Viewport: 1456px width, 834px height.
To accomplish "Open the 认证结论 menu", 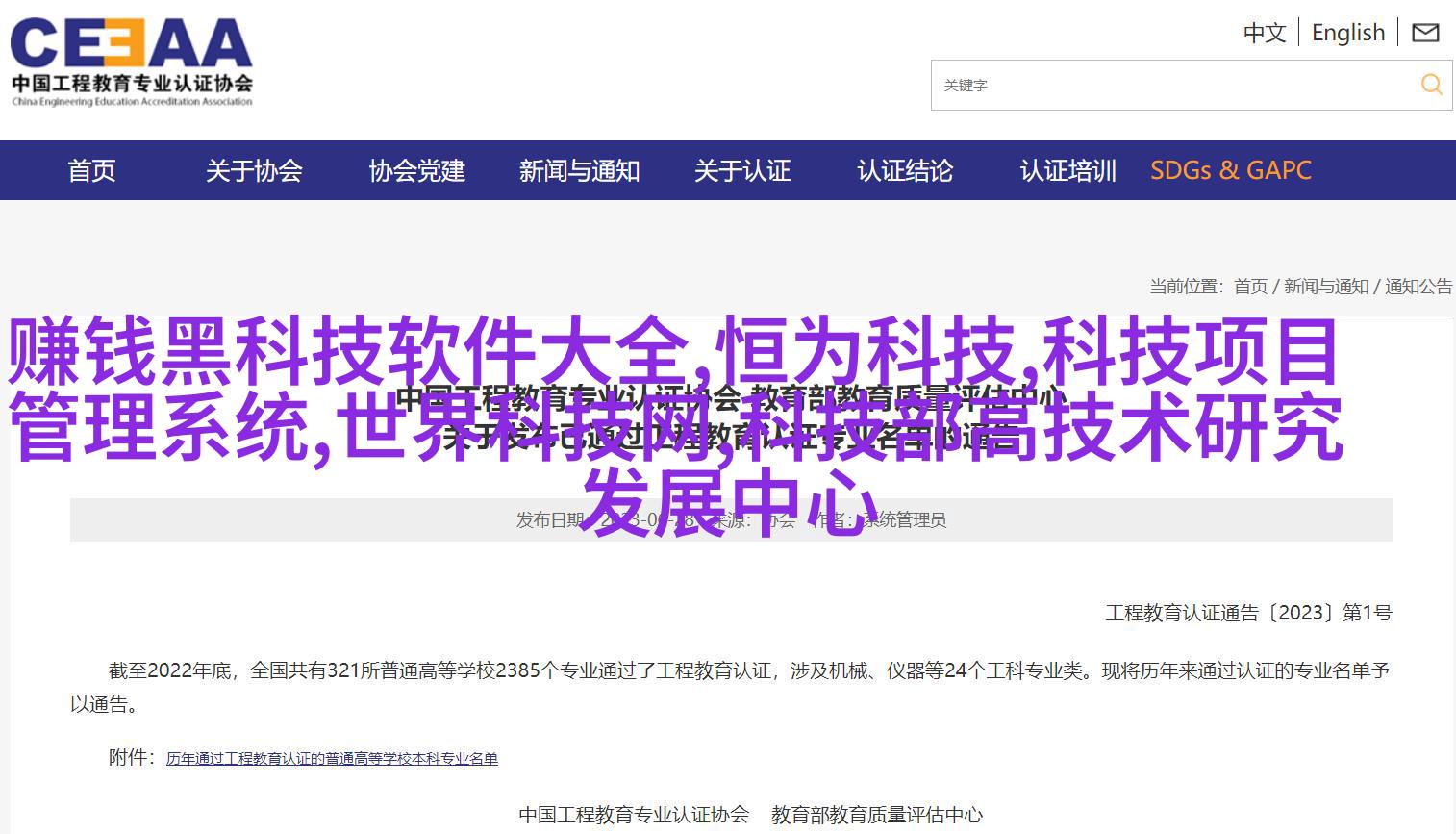I will pyautogui.click(x=905, y=170).
